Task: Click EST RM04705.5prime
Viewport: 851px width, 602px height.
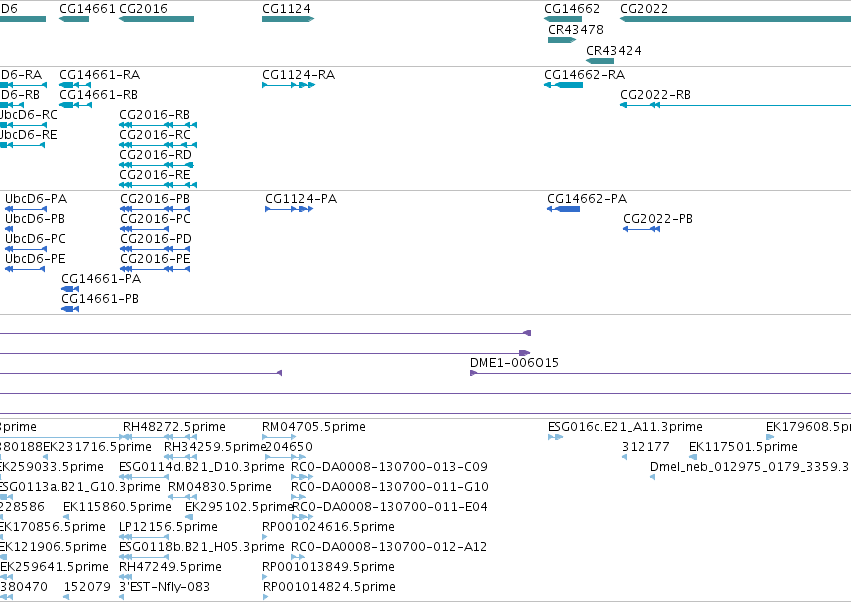Action: pyautogui.click(x=314, y=427)
